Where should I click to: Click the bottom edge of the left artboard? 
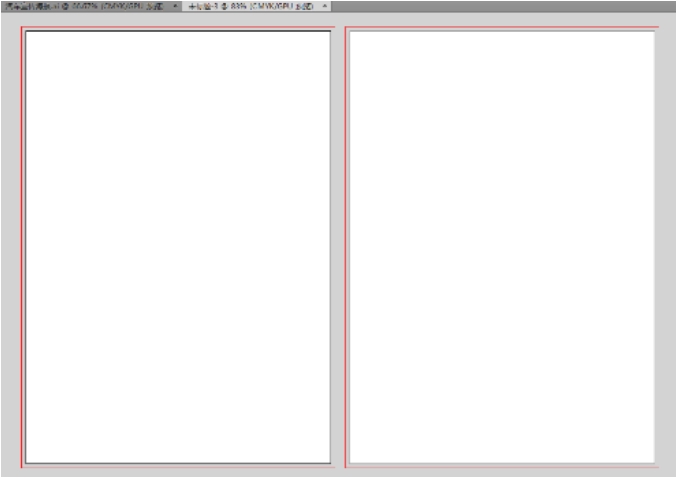[178, 463]
